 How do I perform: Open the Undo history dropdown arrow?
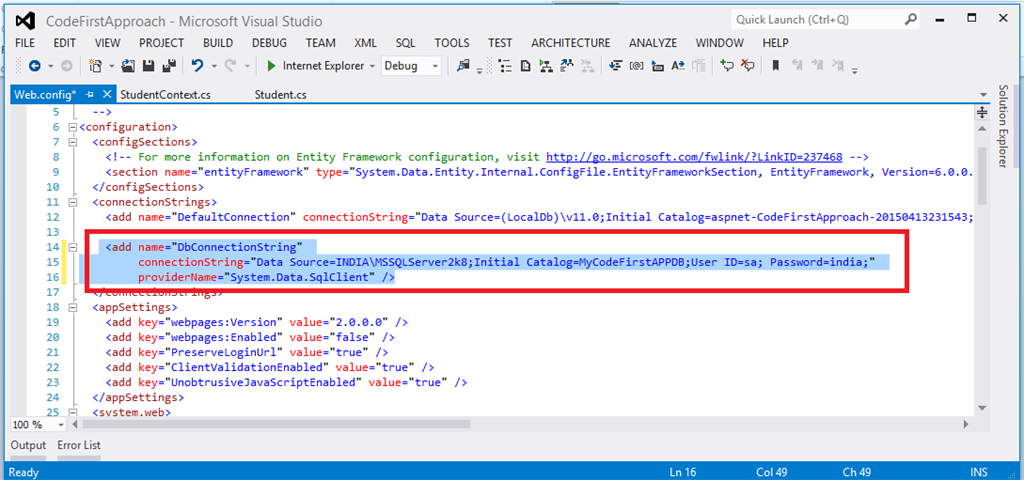(x=214, y=66)
